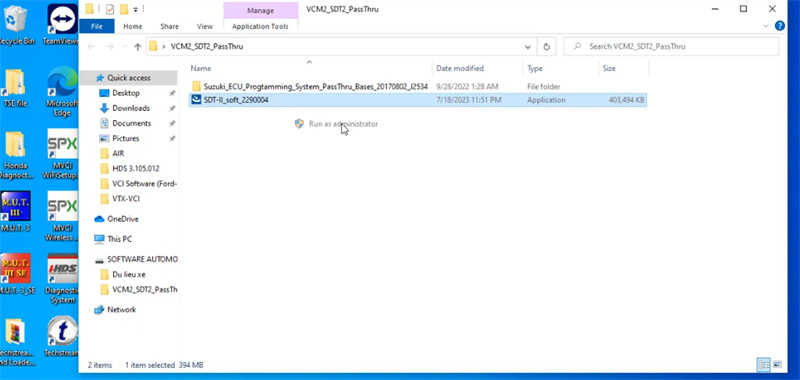Open the Honda Diagnostic folder on desktop

click(x=15, y=155)
